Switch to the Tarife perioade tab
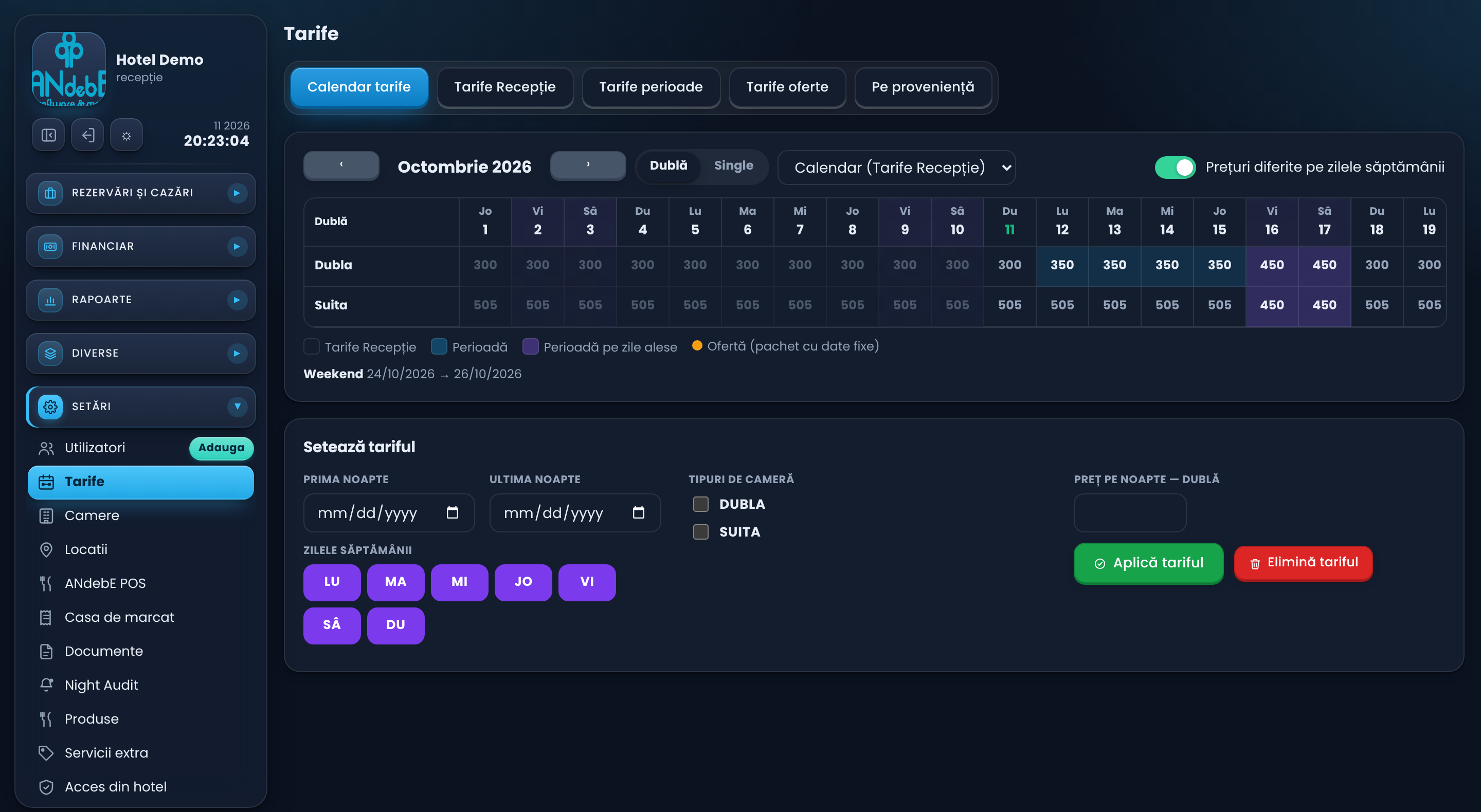 (651, 87)
